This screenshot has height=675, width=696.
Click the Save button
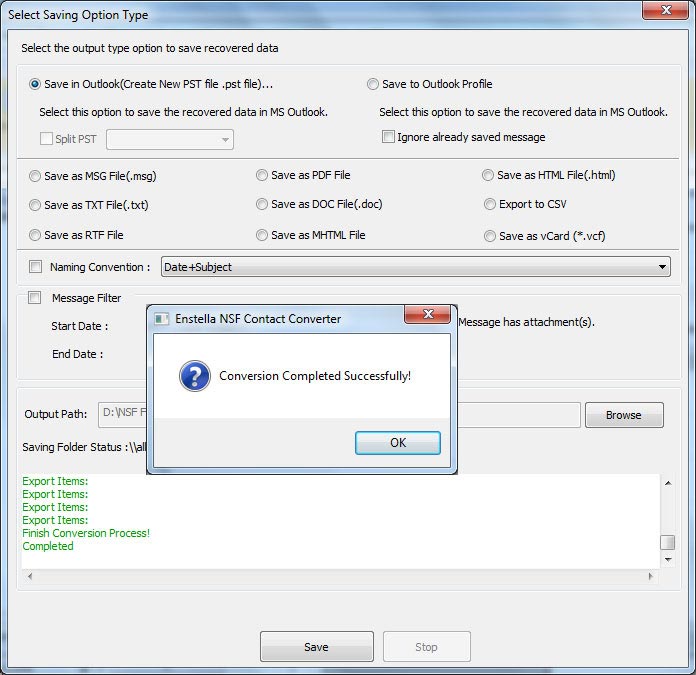pyautogui.click(x=316, y=647)
